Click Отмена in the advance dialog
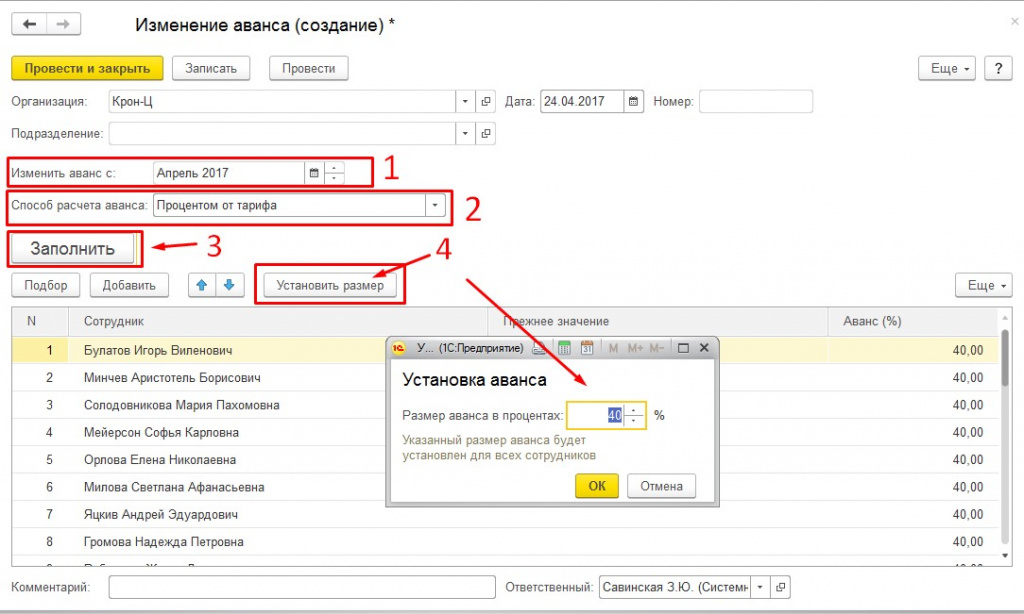1024x614 pixels. pyautogui.click(x=661, y=486)
